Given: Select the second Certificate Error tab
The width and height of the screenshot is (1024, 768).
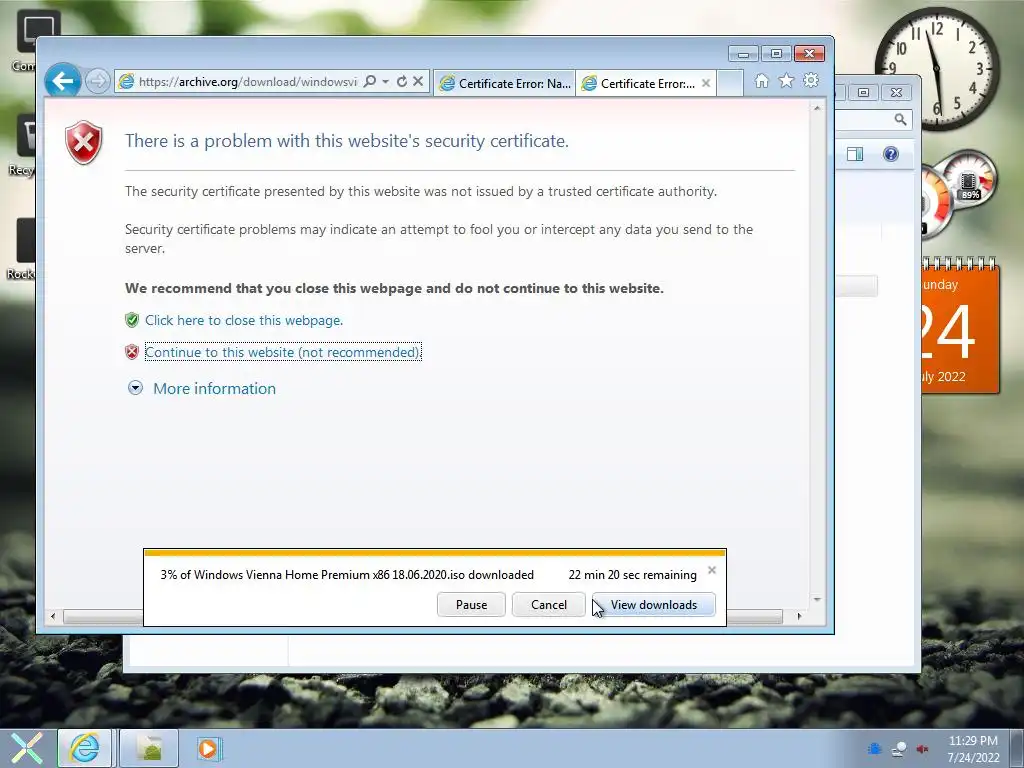Looking at the screenshot, I should 639,84.
